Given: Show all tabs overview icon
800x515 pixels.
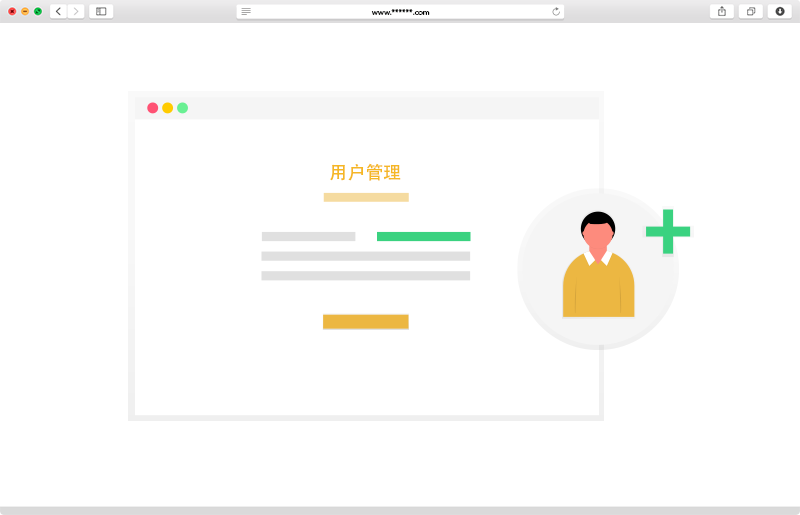Looking at the screenshot, I should click(750, 11).
